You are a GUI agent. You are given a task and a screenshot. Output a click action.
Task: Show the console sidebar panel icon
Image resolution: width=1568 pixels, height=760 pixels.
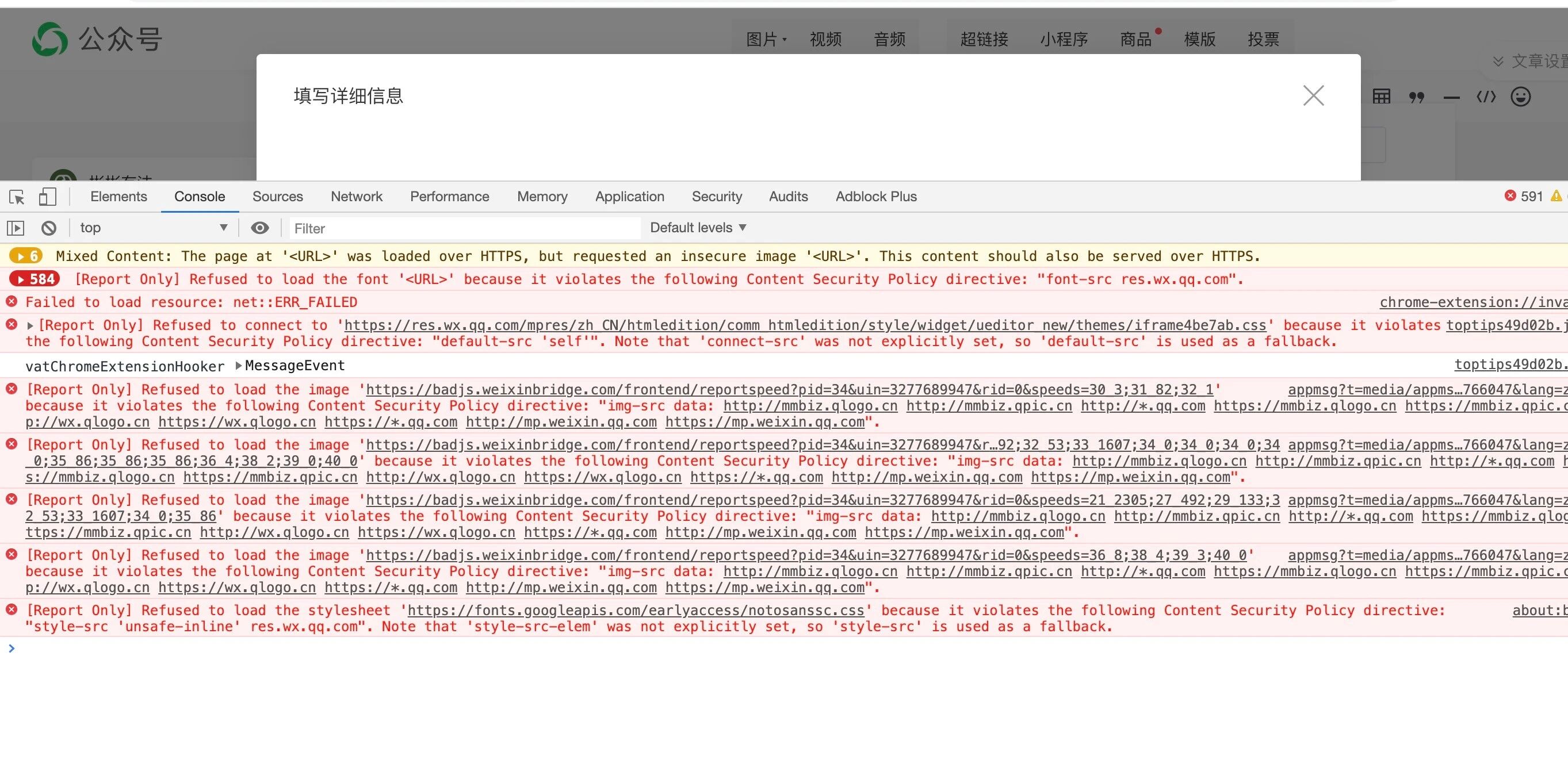tap(15, 228)
